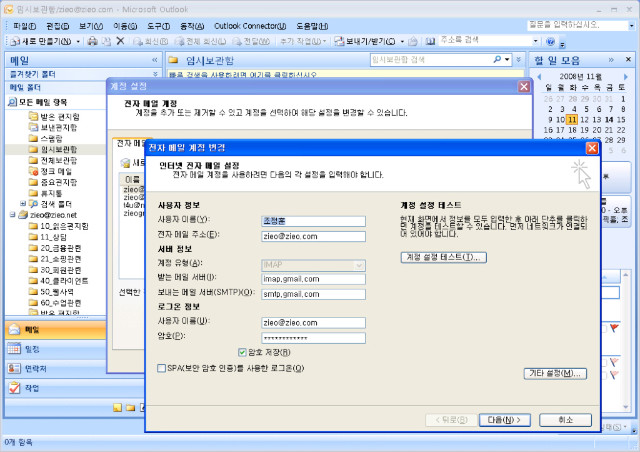Click the blue Help question mark icon
The width and height of the screenshot is (640, 452).
point(551,41)
